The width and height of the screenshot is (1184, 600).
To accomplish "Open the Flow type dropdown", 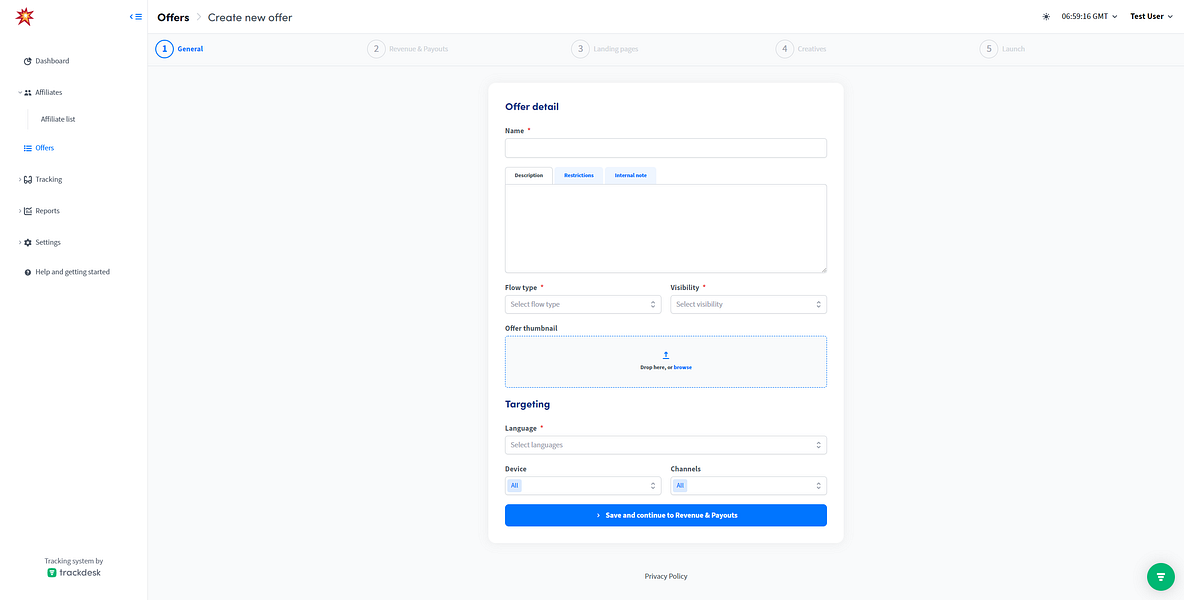I will coord(583,304).
